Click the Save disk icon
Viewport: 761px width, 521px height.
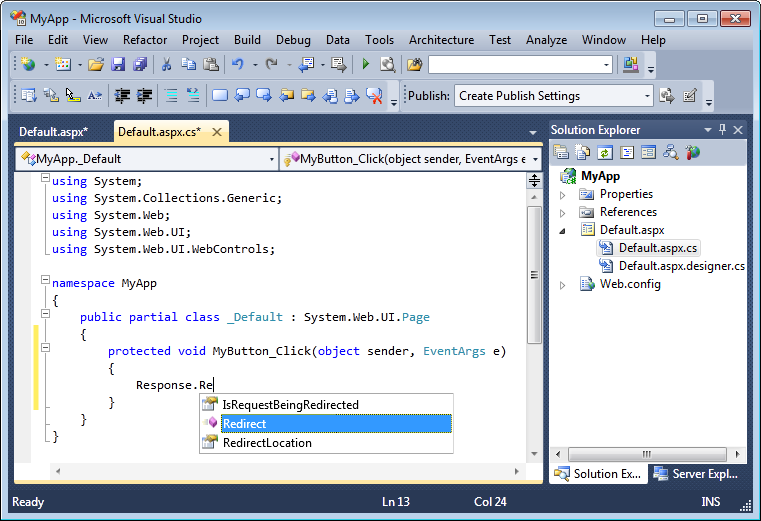[x=118, y=64]
